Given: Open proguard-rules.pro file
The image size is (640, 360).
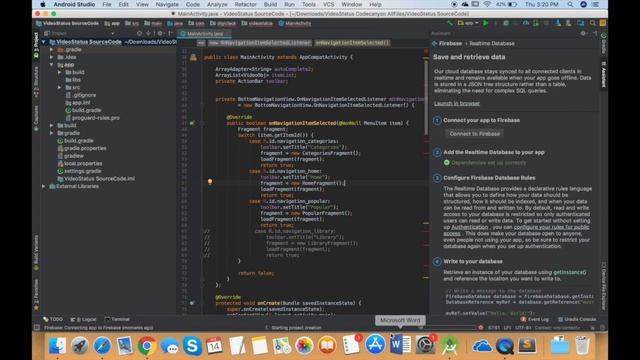Looking at the screenshot, I should 93,118.
